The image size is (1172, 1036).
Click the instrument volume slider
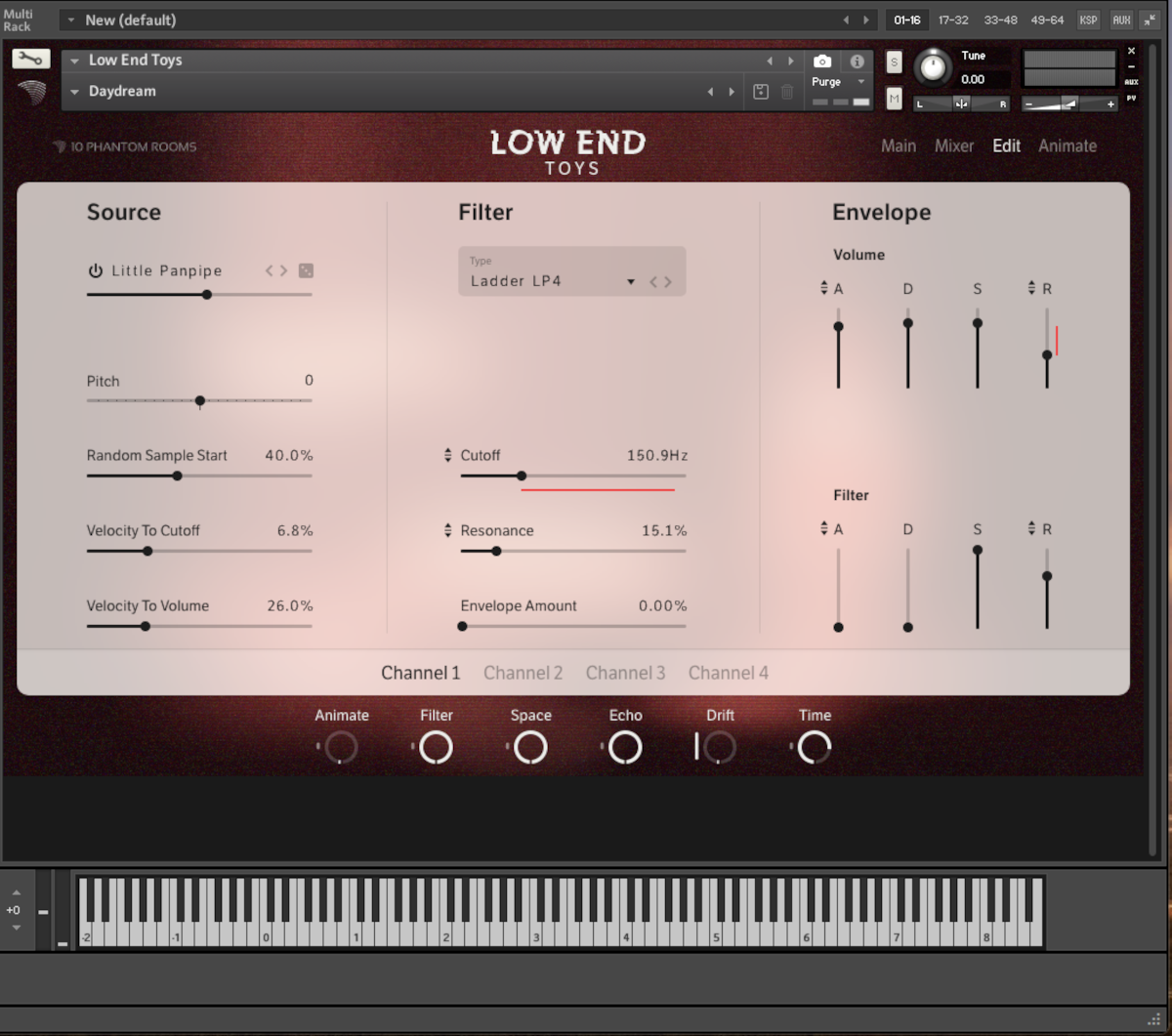point(1069,104)
